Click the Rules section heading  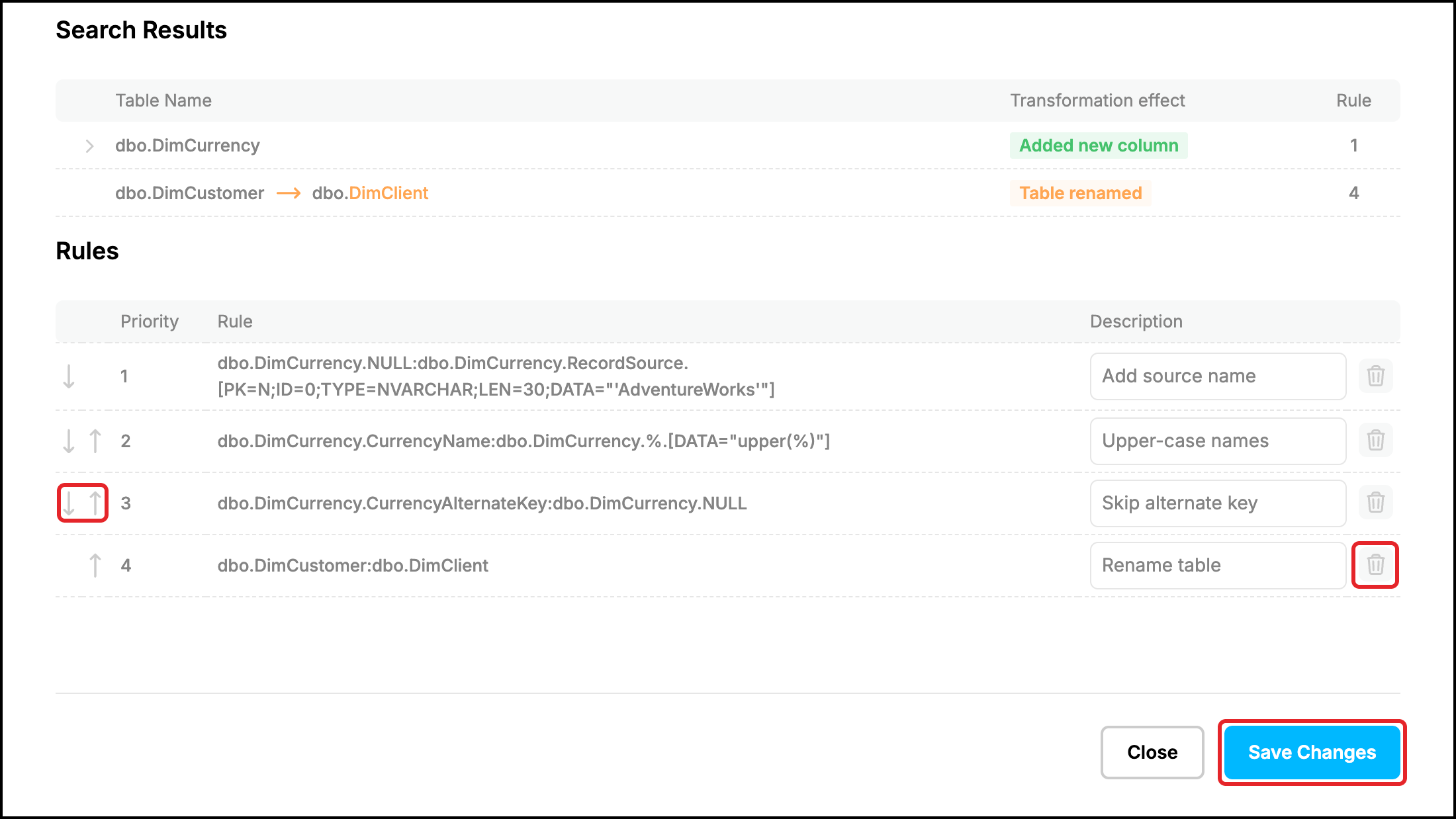87,251
